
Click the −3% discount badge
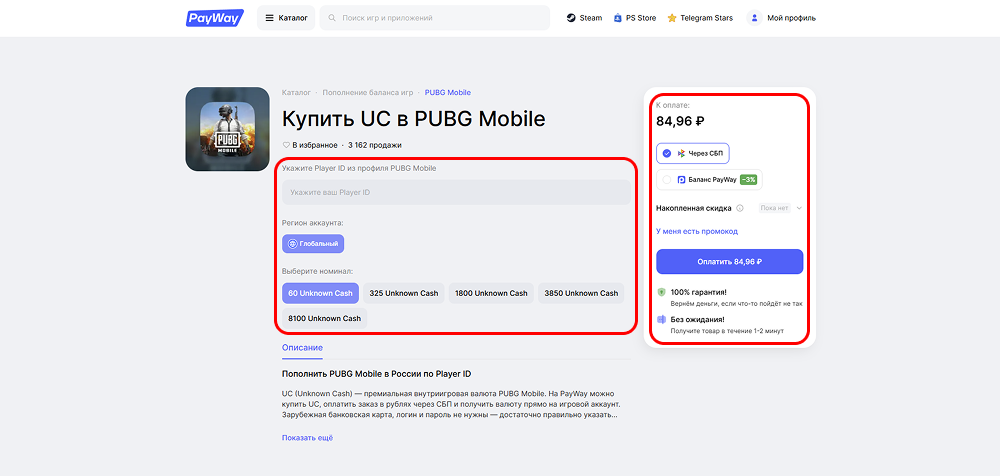[x=748, y=180]
